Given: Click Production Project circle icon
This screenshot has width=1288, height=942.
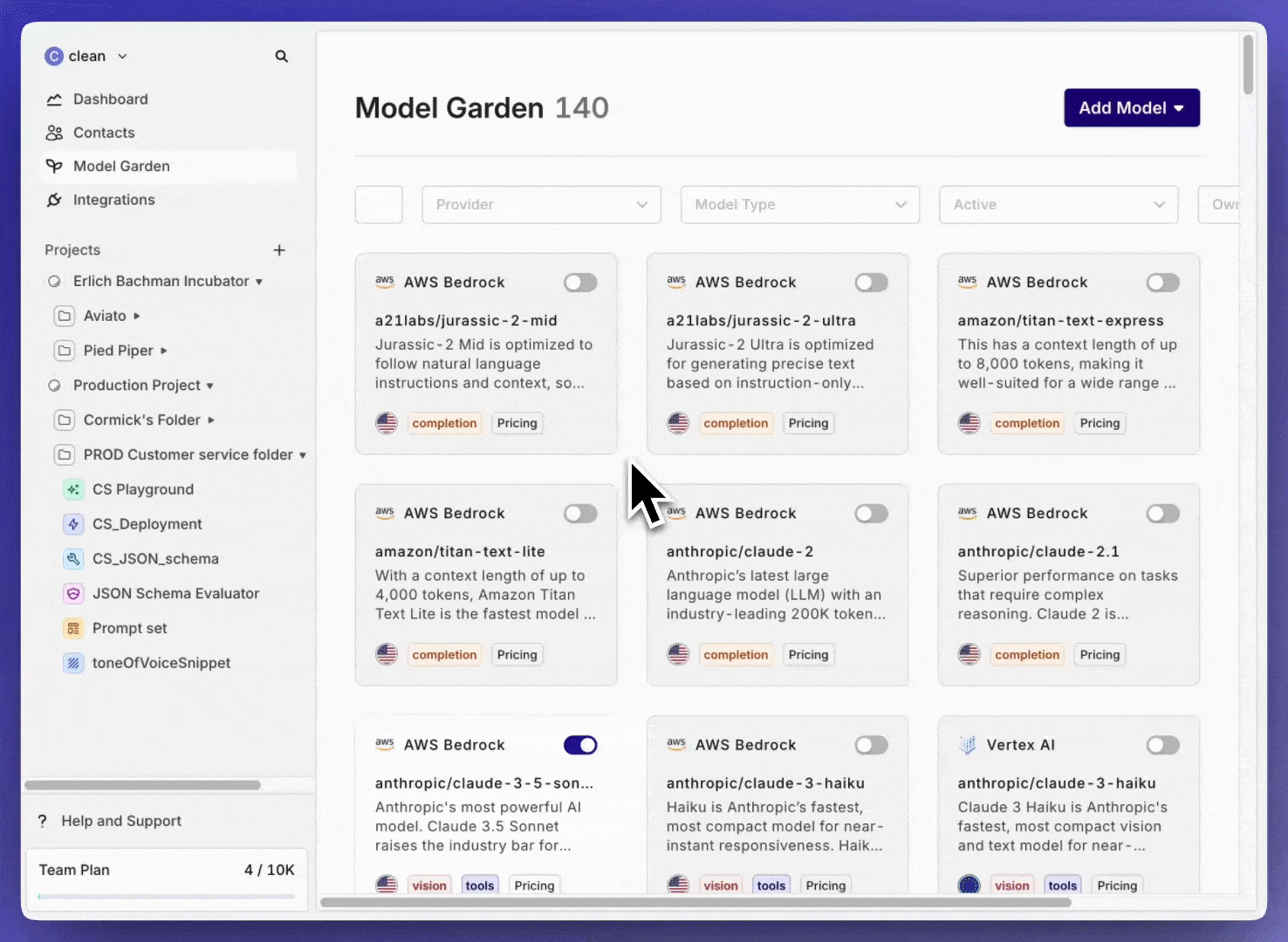Looking at the screenshot, I should (54, 386).
